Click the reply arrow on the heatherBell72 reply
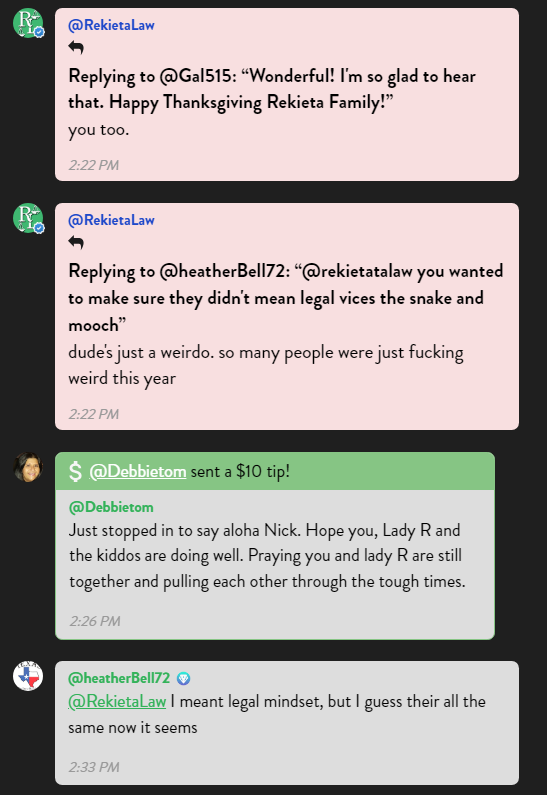 coord(76,243)
